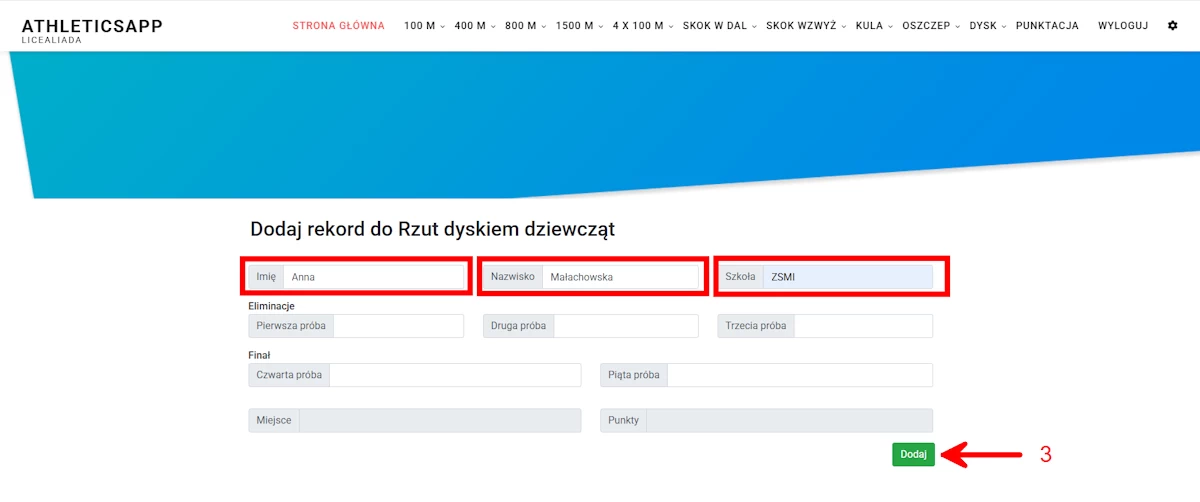The height and width of the screenshot is (502, 1200).
Task: Click the Eliminacje section label
Action: point(271,306)
